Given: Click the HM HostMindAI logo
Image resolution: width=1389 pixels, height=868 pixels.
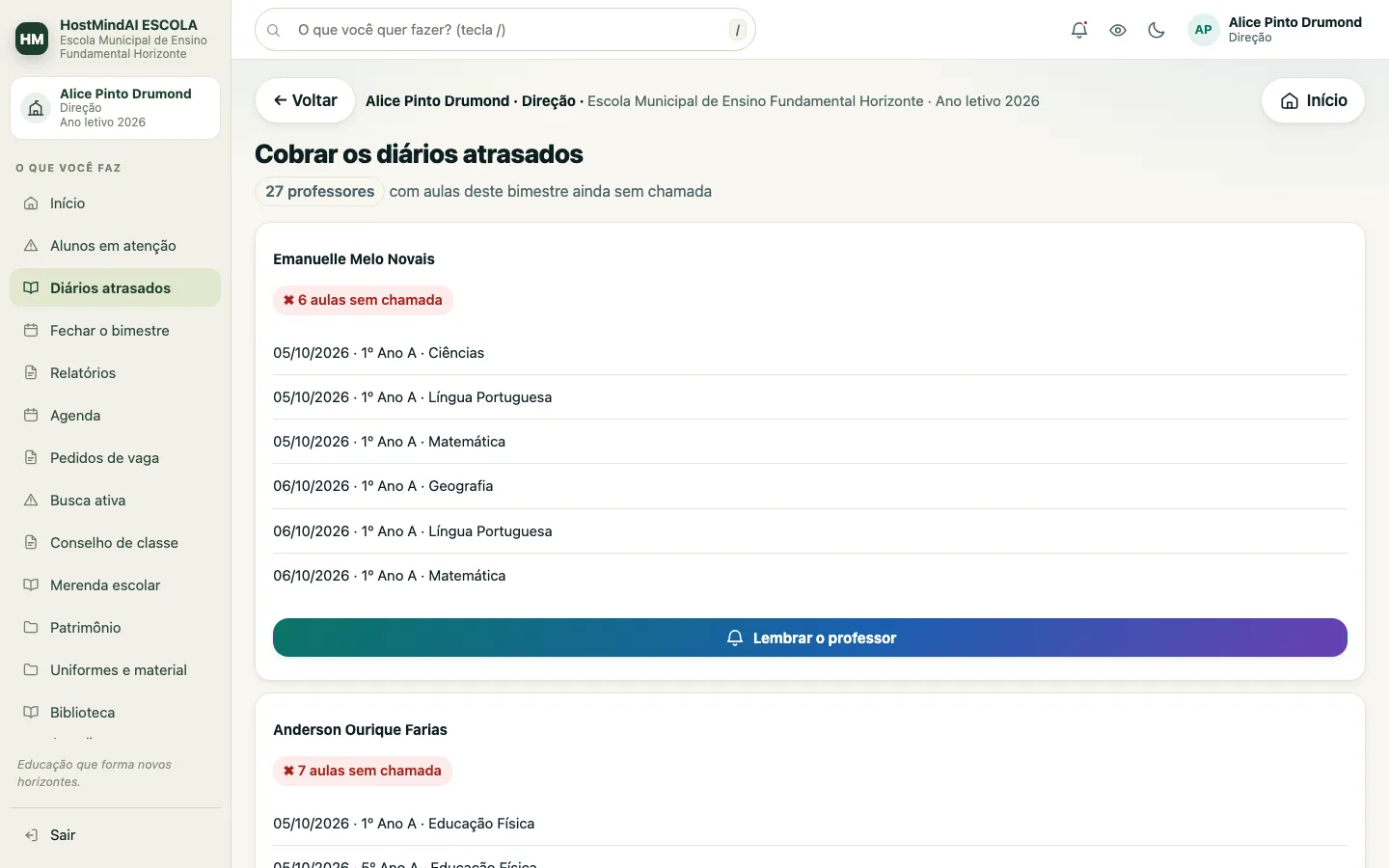Looking at the screenshot, I should [x=32, y=39].
